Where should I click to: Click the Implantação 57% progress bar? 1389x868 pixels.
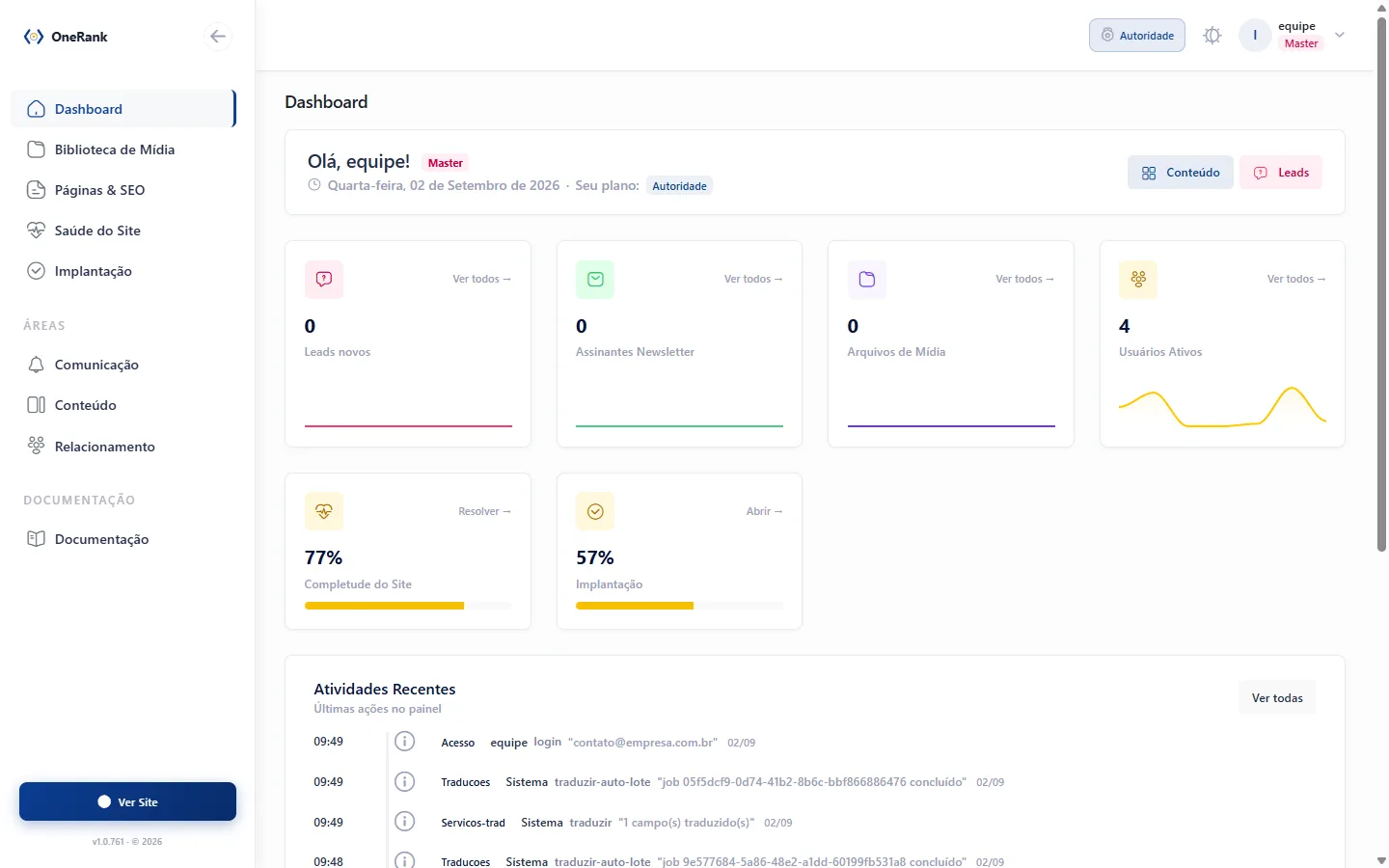pos(679,606)
